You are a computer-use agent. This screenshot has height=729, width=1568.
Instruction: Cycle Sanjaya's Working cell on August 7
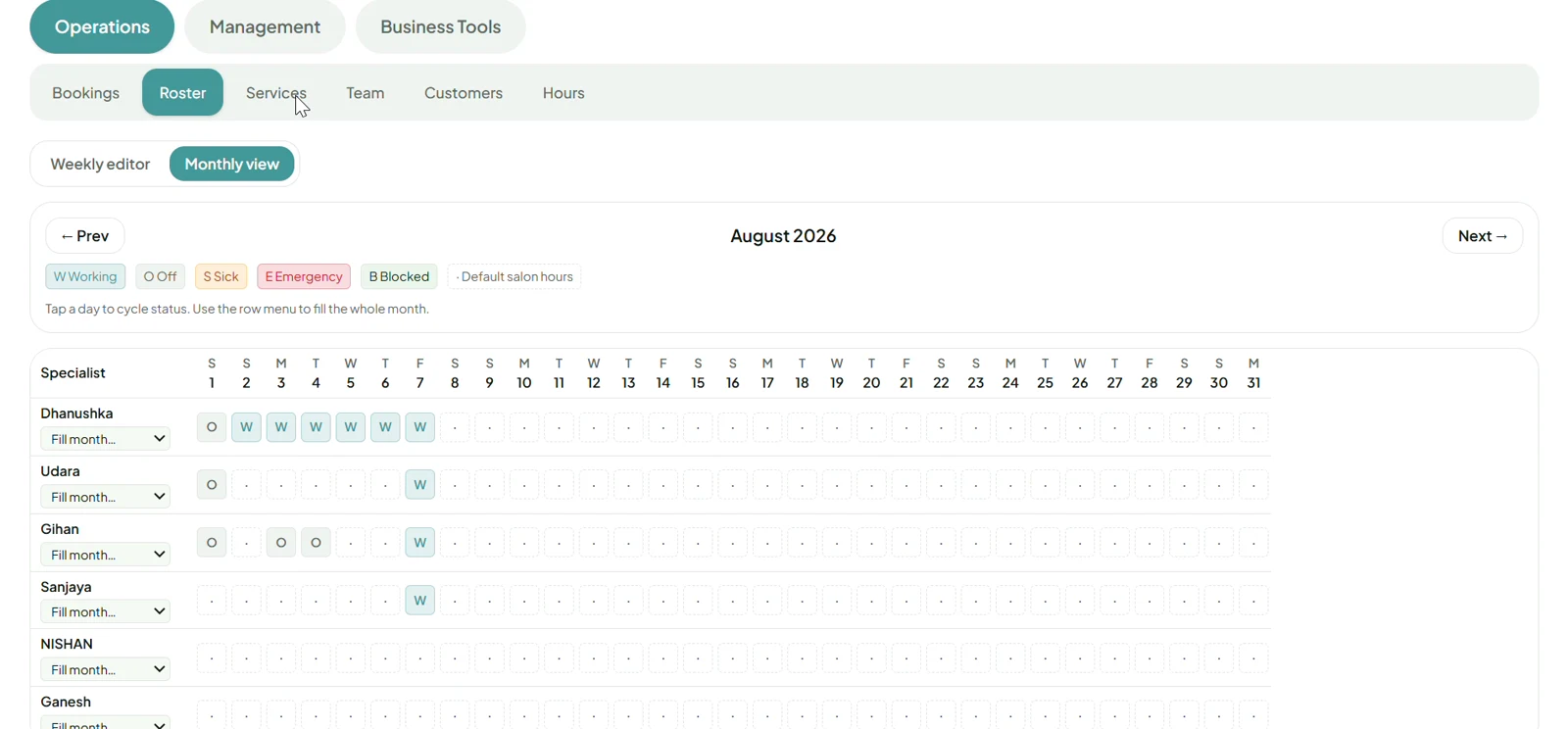click(x=420, y=600)
